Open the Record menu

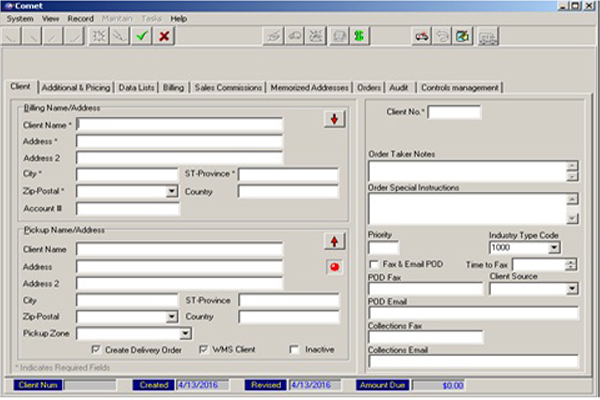pyautogui.click(x=80, y=19)
